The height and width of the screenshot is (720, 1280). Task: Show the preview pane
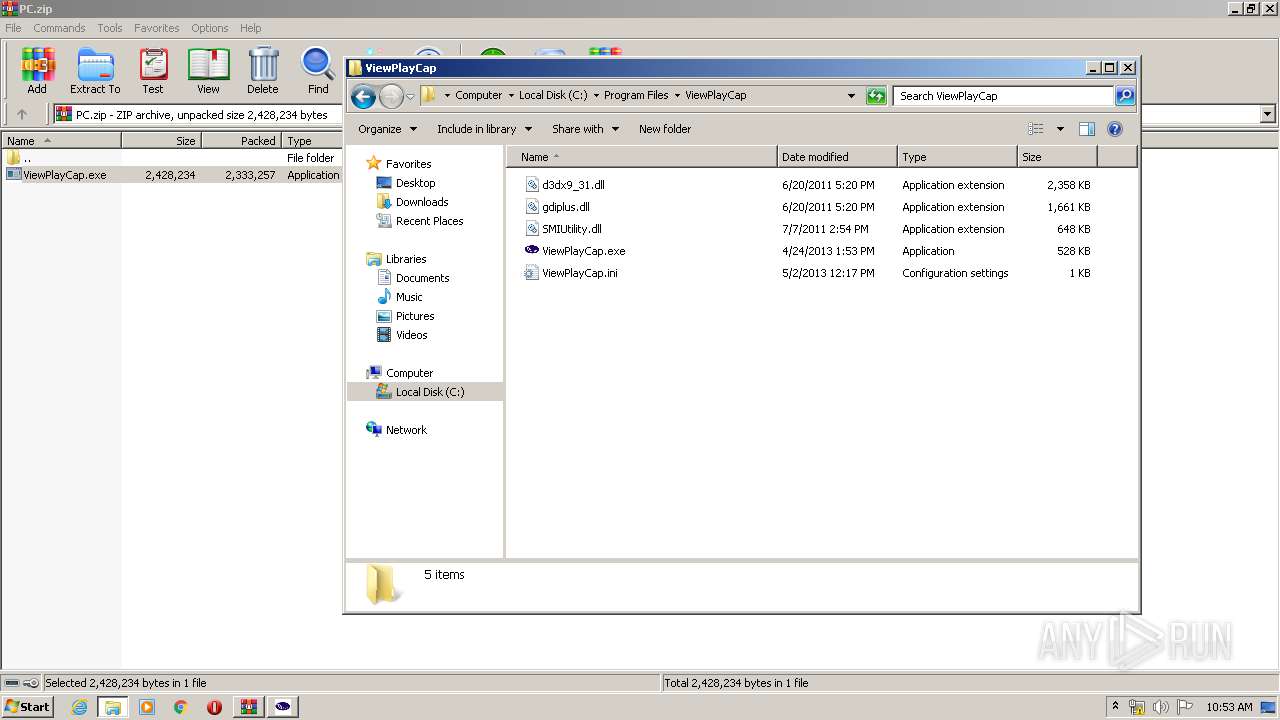coord(1087,129)
